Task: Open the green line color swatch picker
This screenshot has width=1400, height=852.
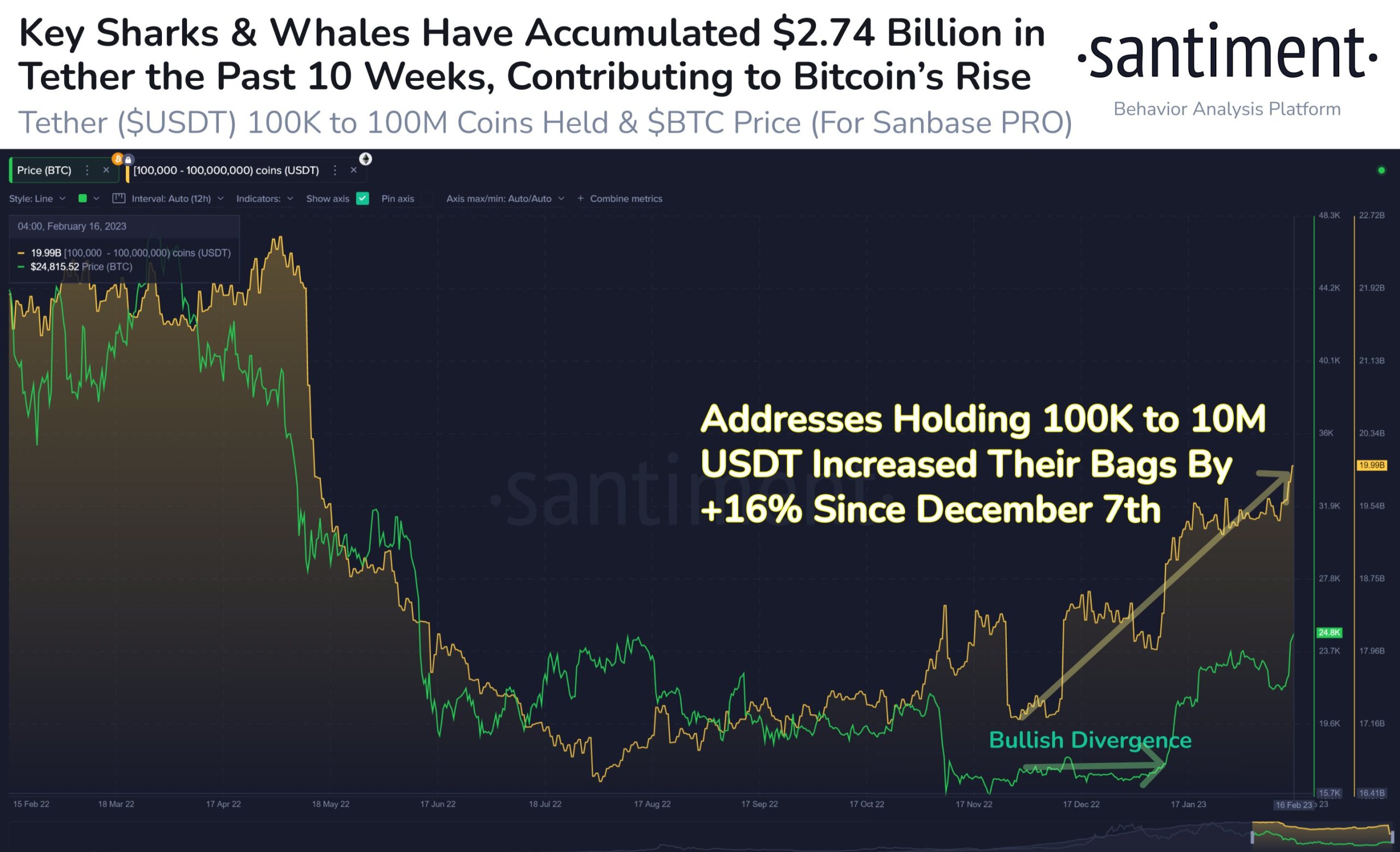Action: click(x=83, y=198)
